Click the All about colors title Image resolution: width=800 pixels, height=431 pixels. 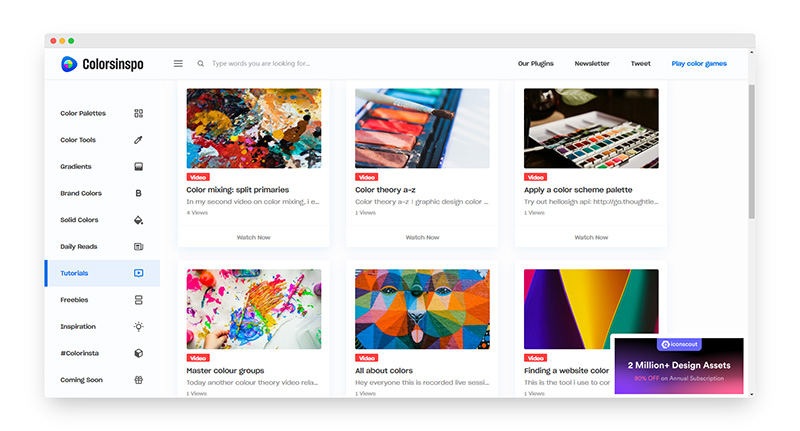384,371
